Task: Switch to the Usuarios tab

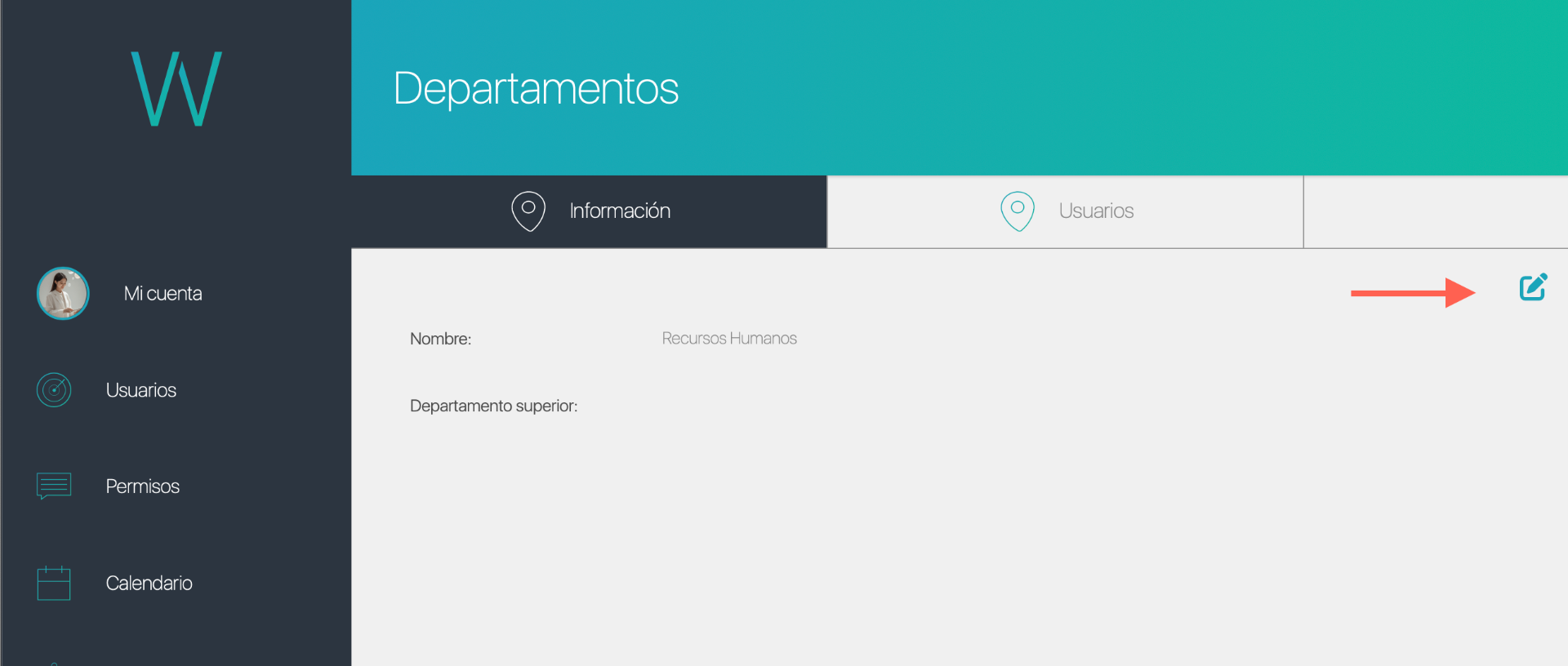Action: pos(1066,211)
